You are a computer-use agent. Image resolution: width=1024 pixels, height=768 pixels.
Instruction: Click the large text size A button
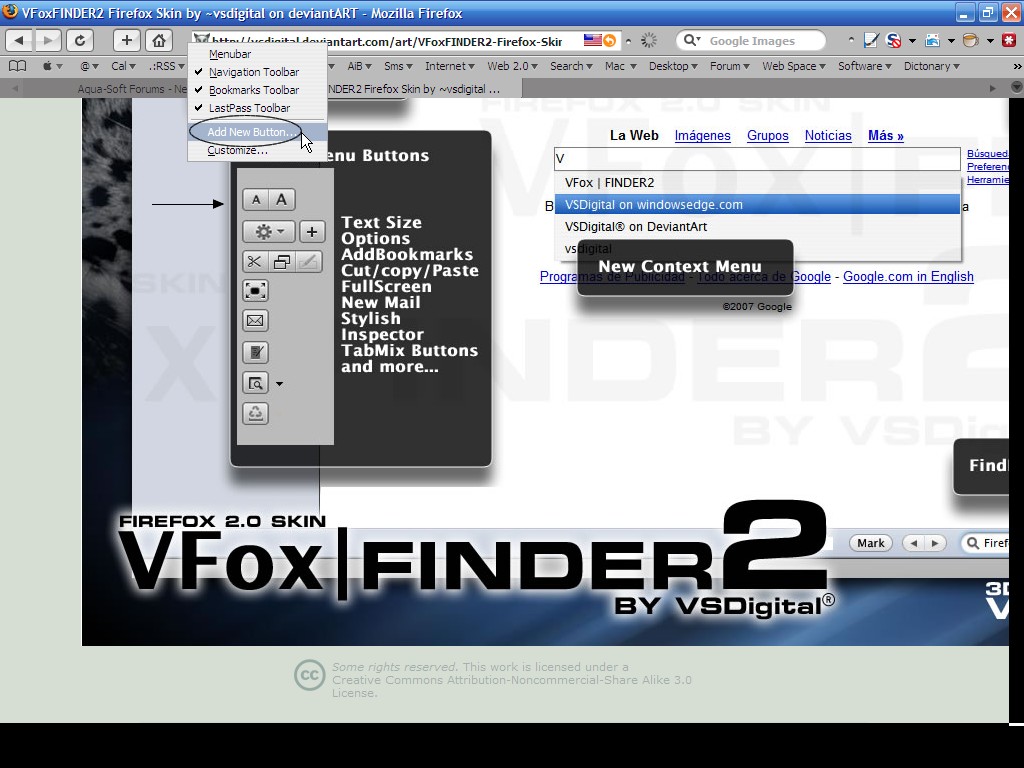tap(281, 200)
